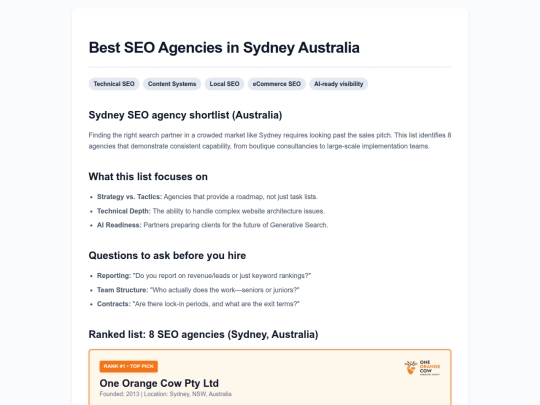Click the heading Questions to ask before you hire
The width and height of the screenshot is (540, 405).
(x=167, y=256)
